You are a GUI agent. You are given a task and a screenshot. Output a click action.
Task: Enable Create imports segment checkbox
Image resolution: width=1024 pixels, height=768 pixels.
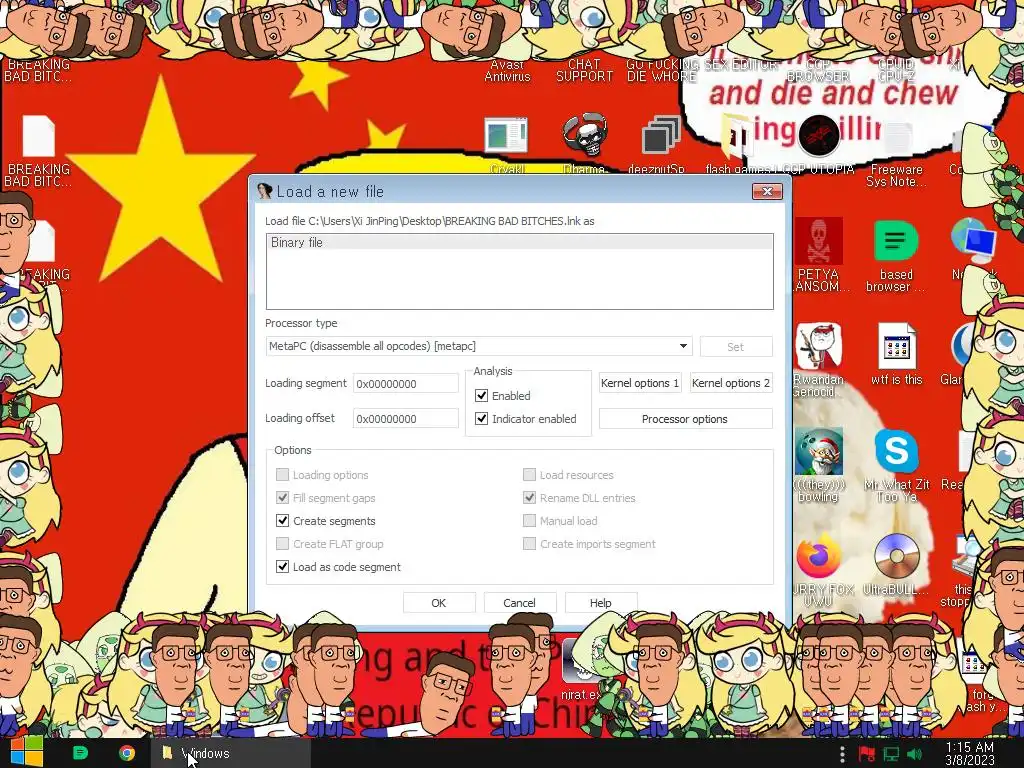(x=529, y=543)
